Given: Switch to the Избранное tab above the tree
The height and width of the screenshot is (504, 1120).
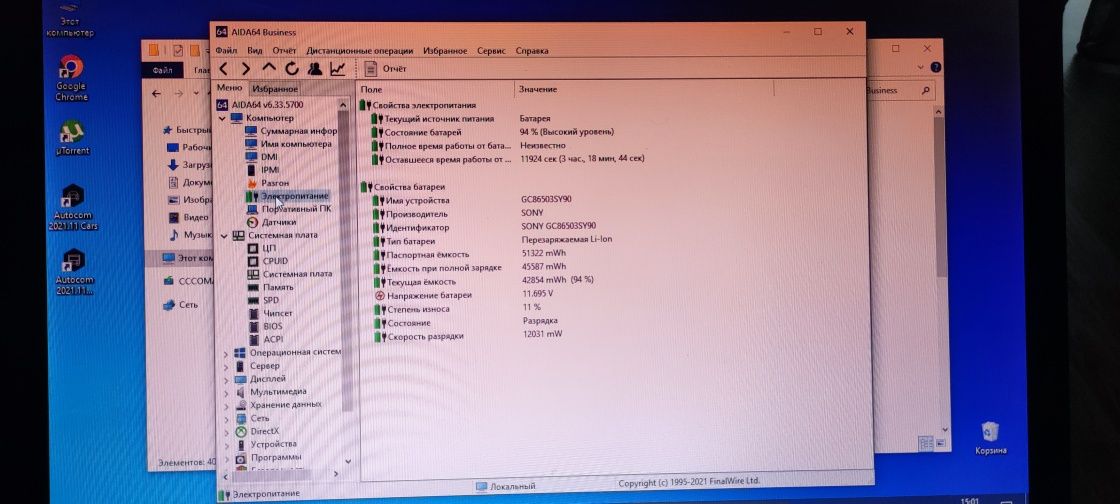Looking at the screenshot, I should (x=274, y=89).
